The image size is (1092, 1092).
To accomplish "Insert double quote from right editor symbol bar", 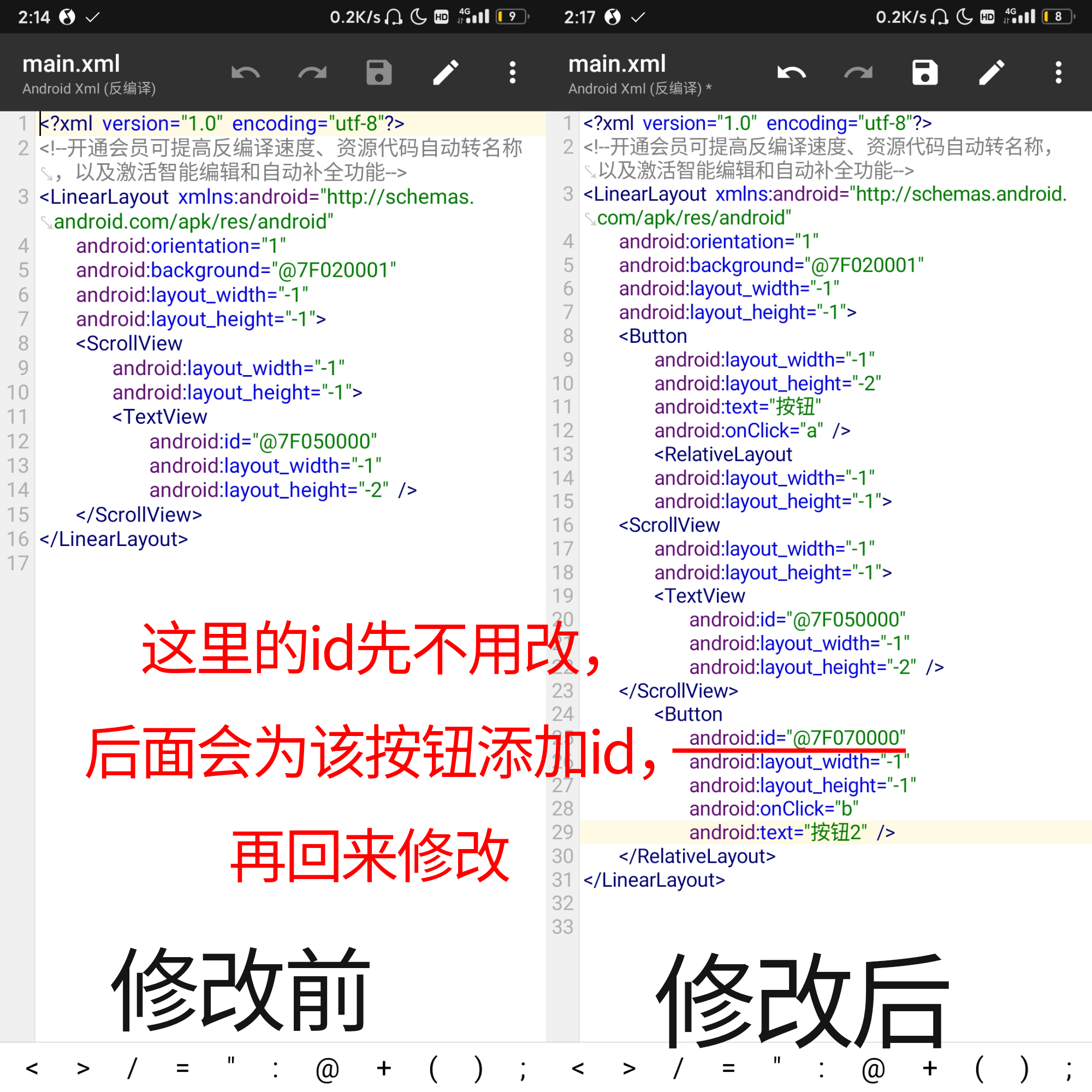I will tap(776, 1061).
